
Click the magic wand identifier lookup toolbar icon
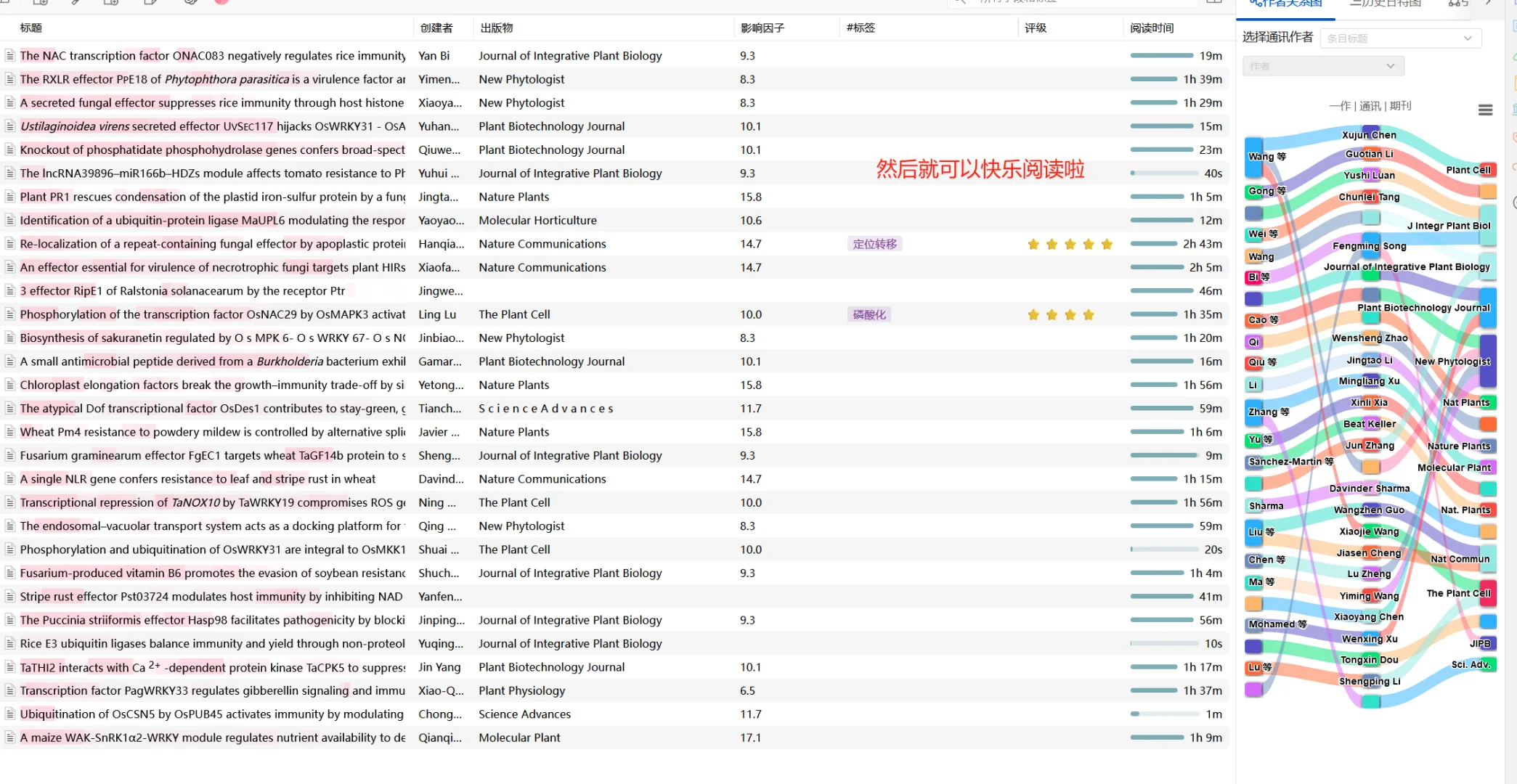point(75,3)
